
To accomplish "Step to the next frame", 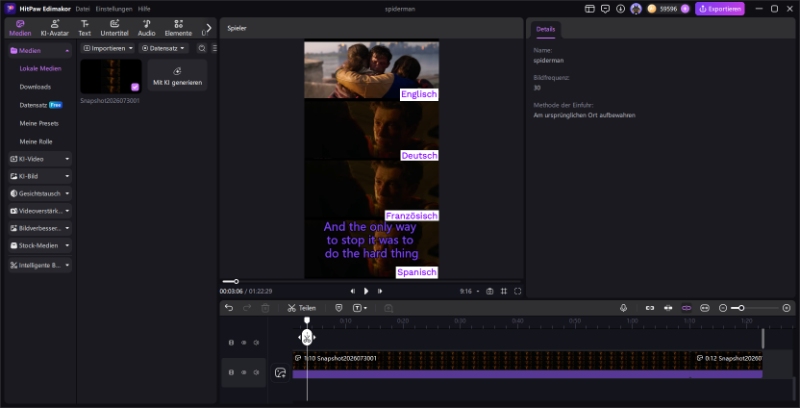I will [x=380, y=291].
